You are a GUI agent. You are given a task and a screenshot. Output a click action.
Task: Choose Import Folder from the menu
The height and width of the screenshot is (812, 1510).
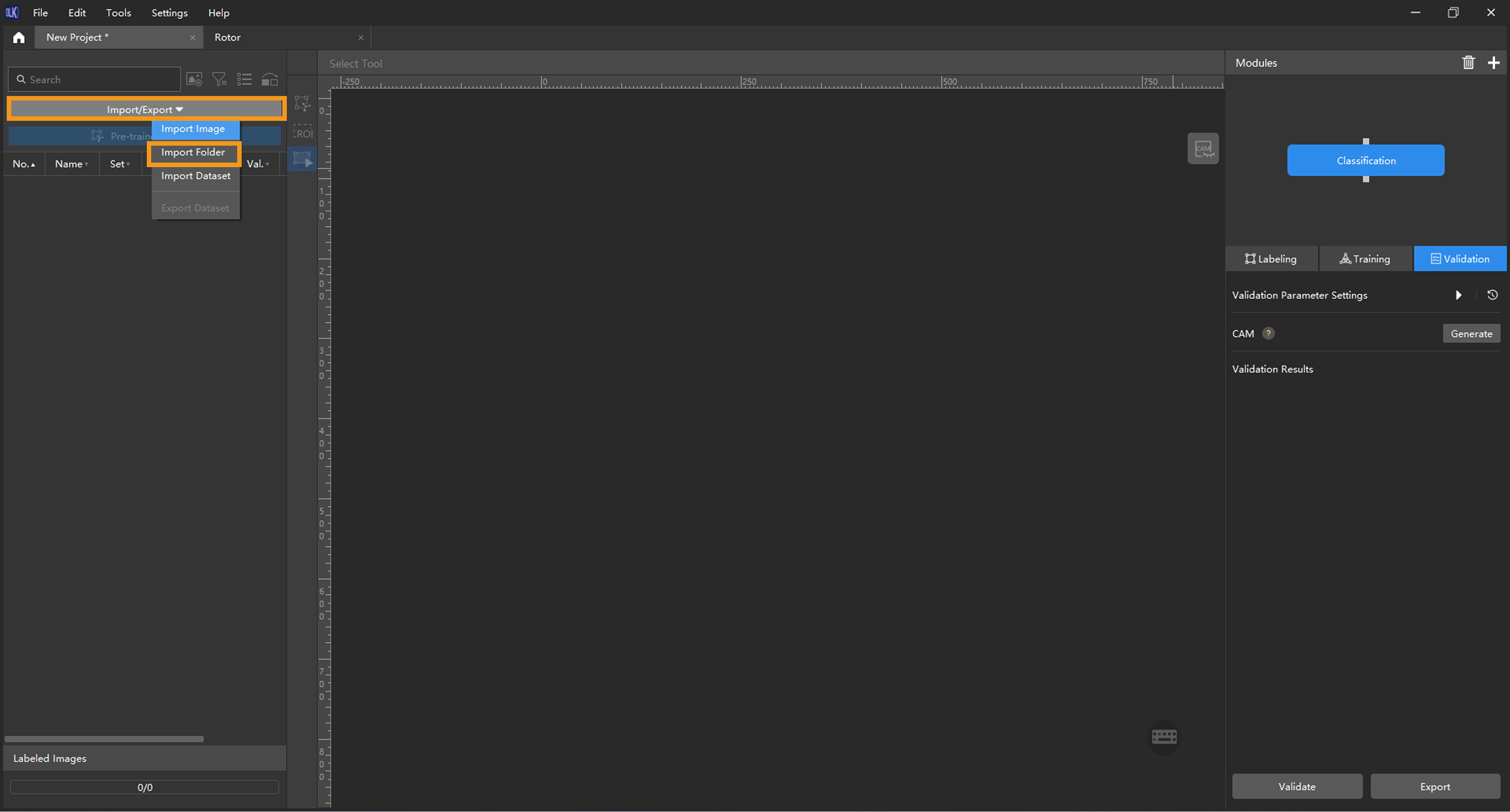click(x=193, y=152)
